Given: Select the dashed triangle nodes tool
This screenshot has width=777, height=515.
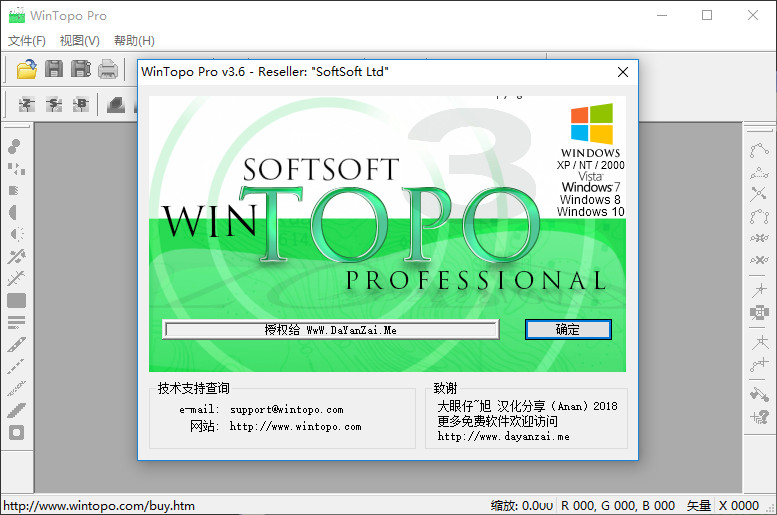Looking at the screenshot, I should click(759, 172).
